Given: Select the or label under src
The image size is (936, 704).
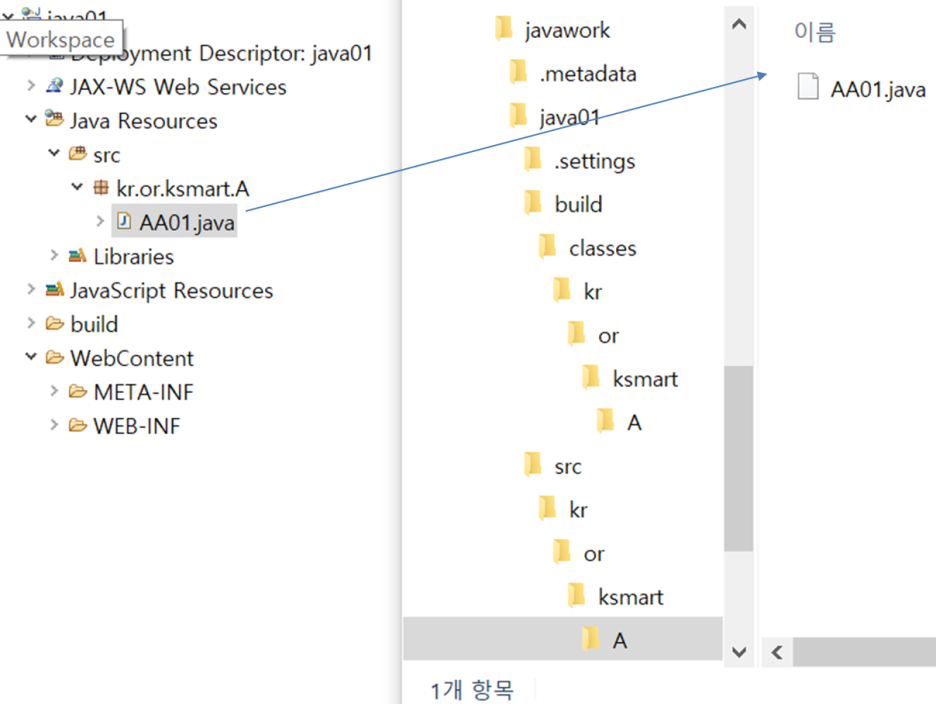Looking at the screenshot, I should [x=594, y=554].
